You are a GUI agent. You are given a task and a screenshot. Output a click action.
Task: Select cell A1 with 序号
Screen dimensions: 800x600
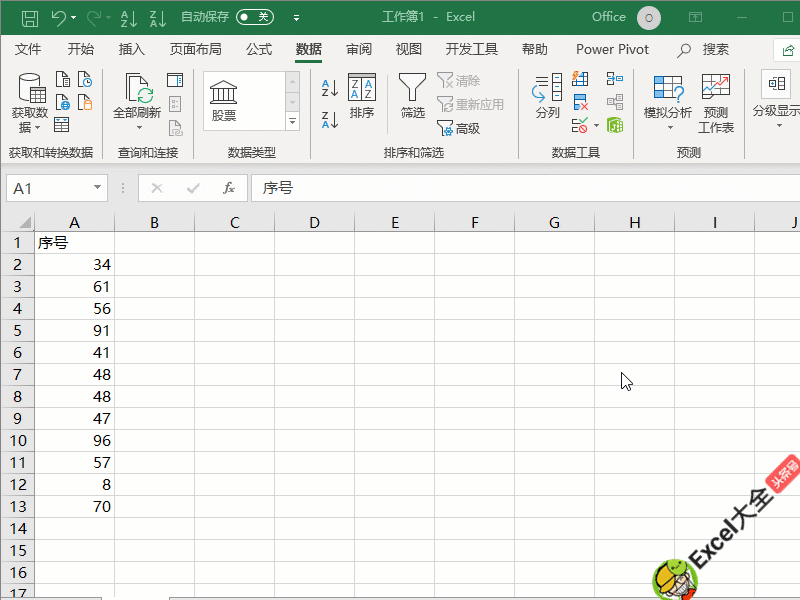[x=74, y=243]
